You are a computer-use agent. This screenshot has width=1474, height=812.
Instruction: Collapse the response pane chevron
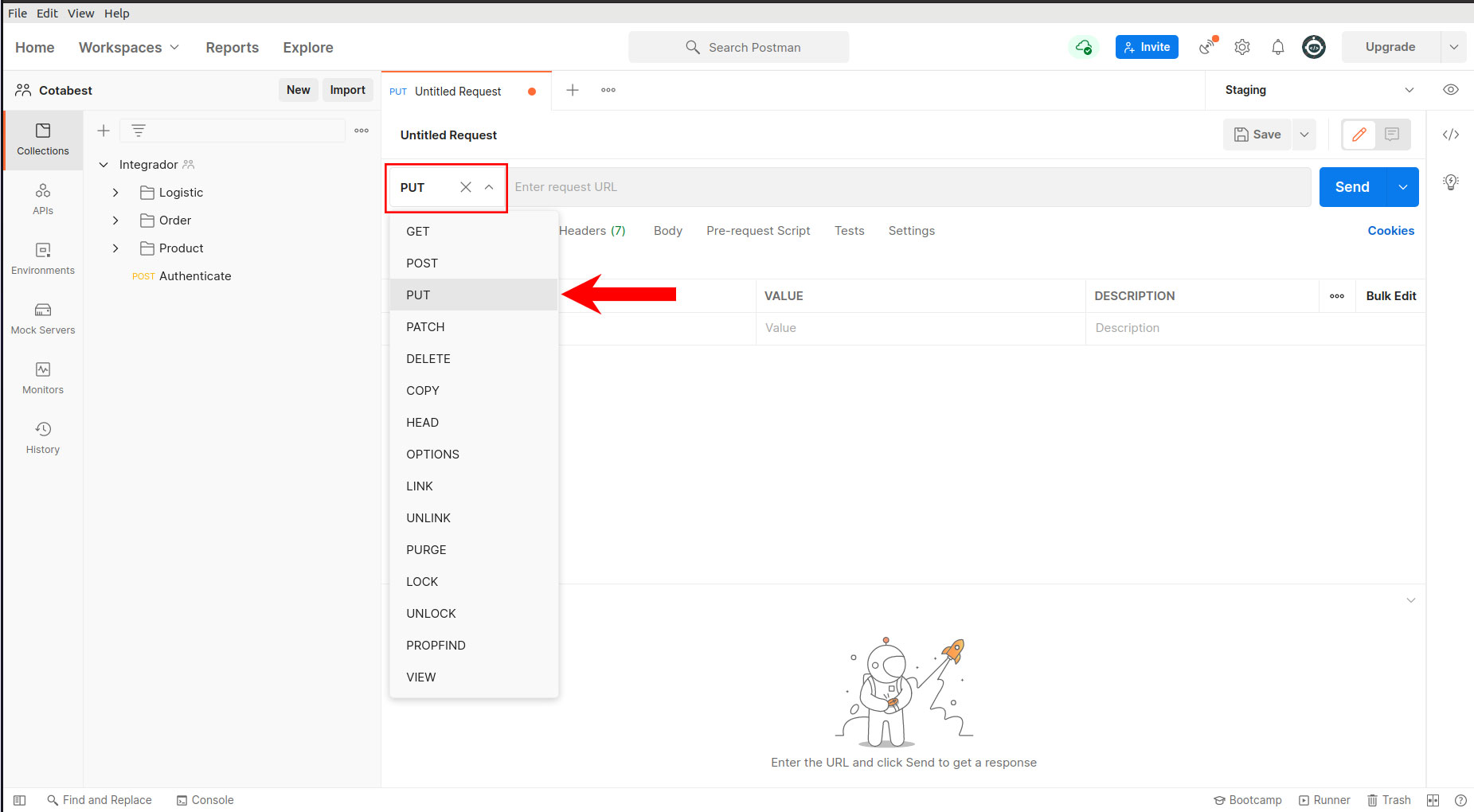coord(1411,600)
